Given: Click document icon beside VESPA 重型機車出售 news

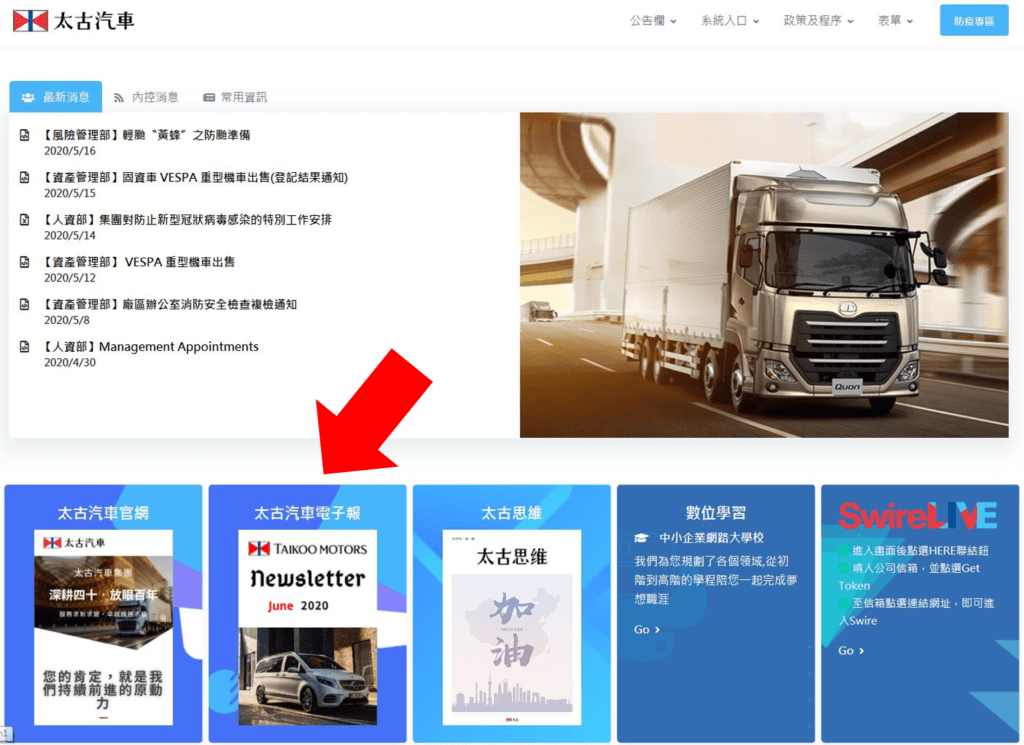Looking at the screenshot, I should point(25,262).
